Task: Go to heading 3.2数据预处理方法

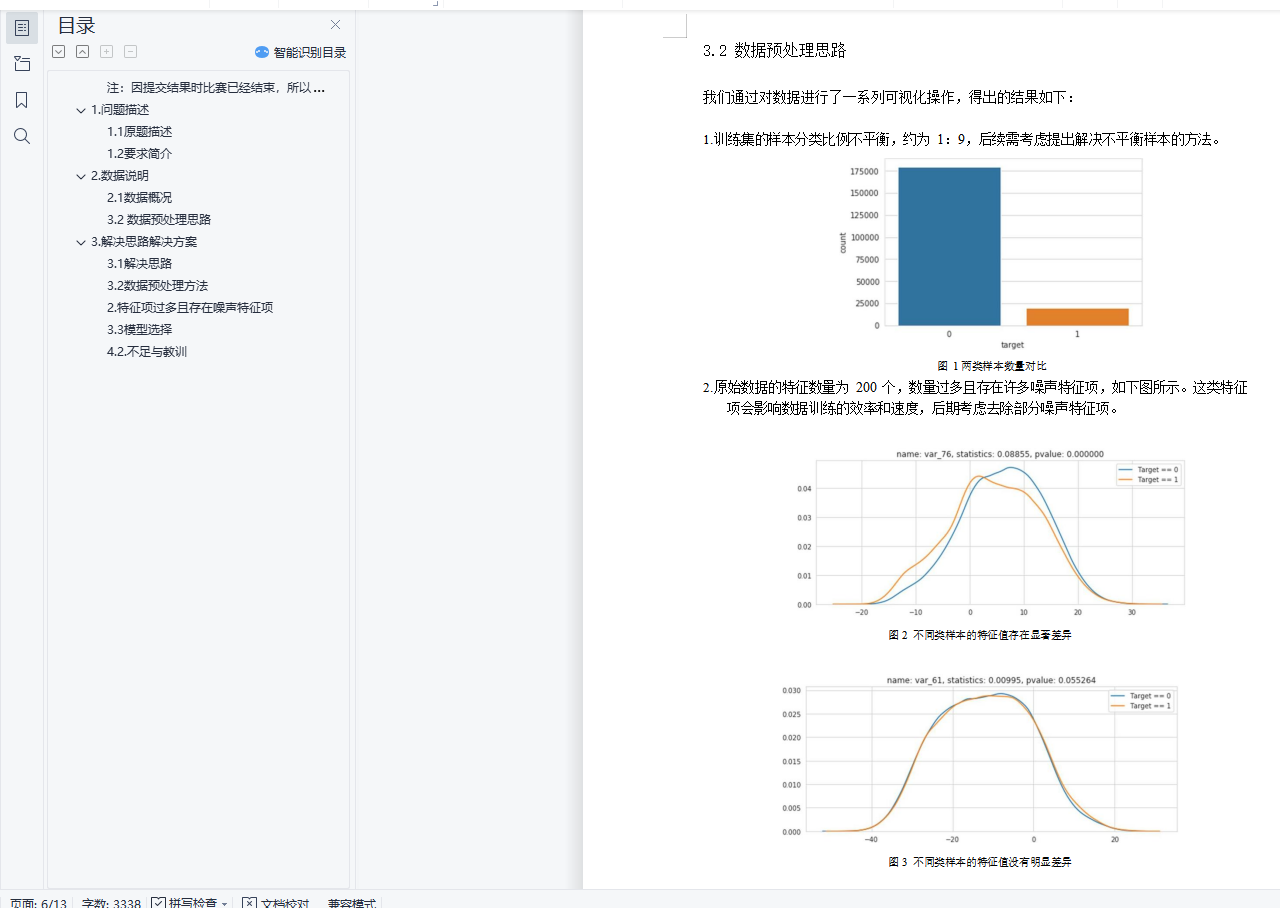Action: tap(158, 286)
